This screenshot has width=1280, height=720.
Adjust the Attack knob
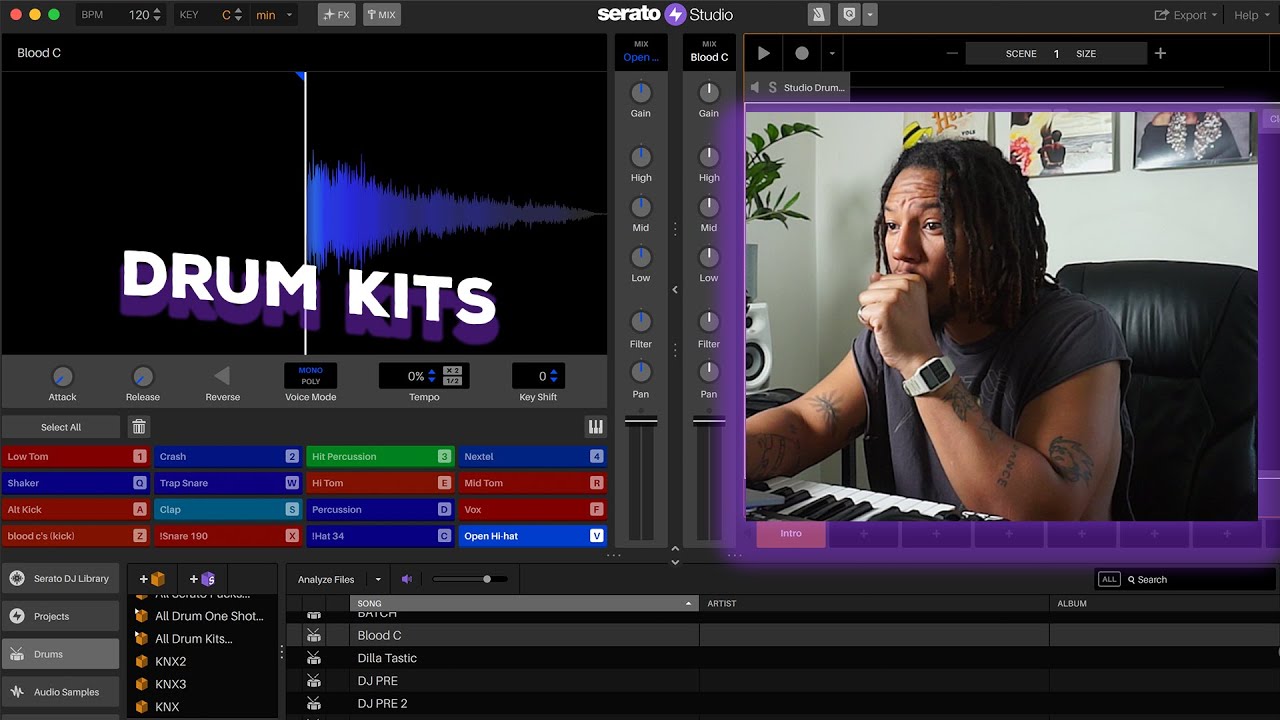pos(62,377)
